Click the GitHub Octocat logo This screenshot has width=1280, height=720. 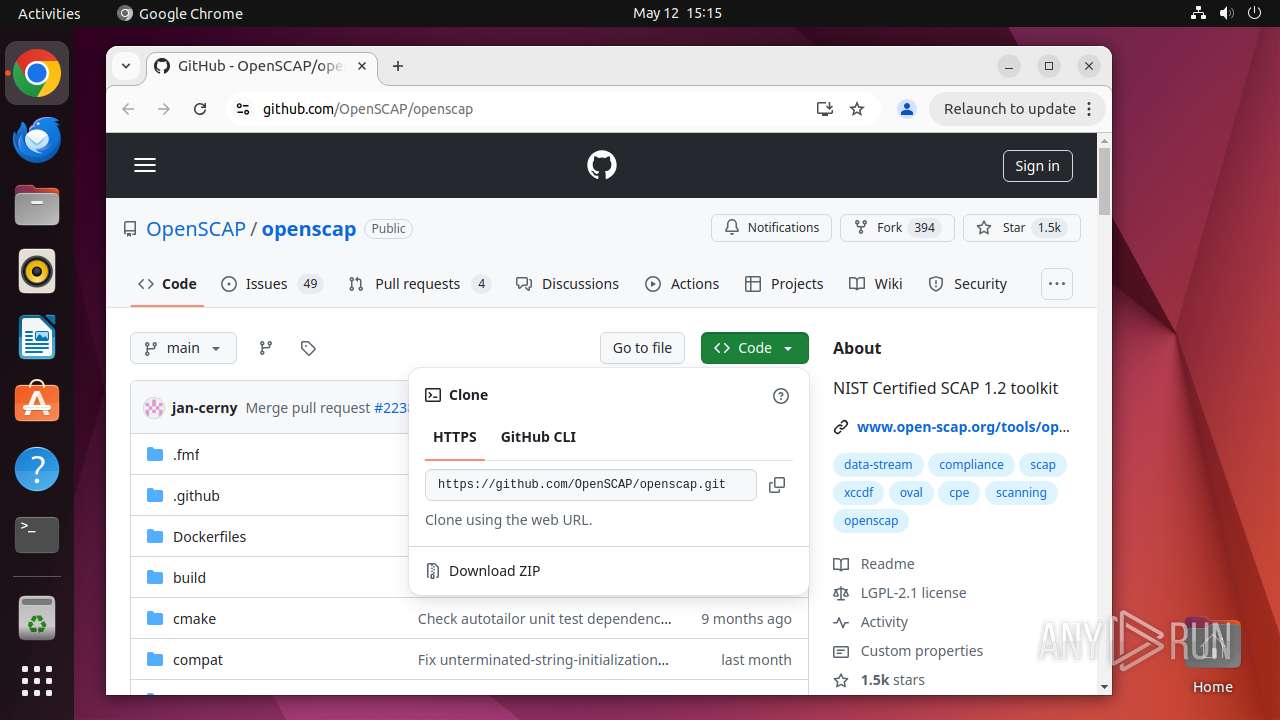point(602,165)
